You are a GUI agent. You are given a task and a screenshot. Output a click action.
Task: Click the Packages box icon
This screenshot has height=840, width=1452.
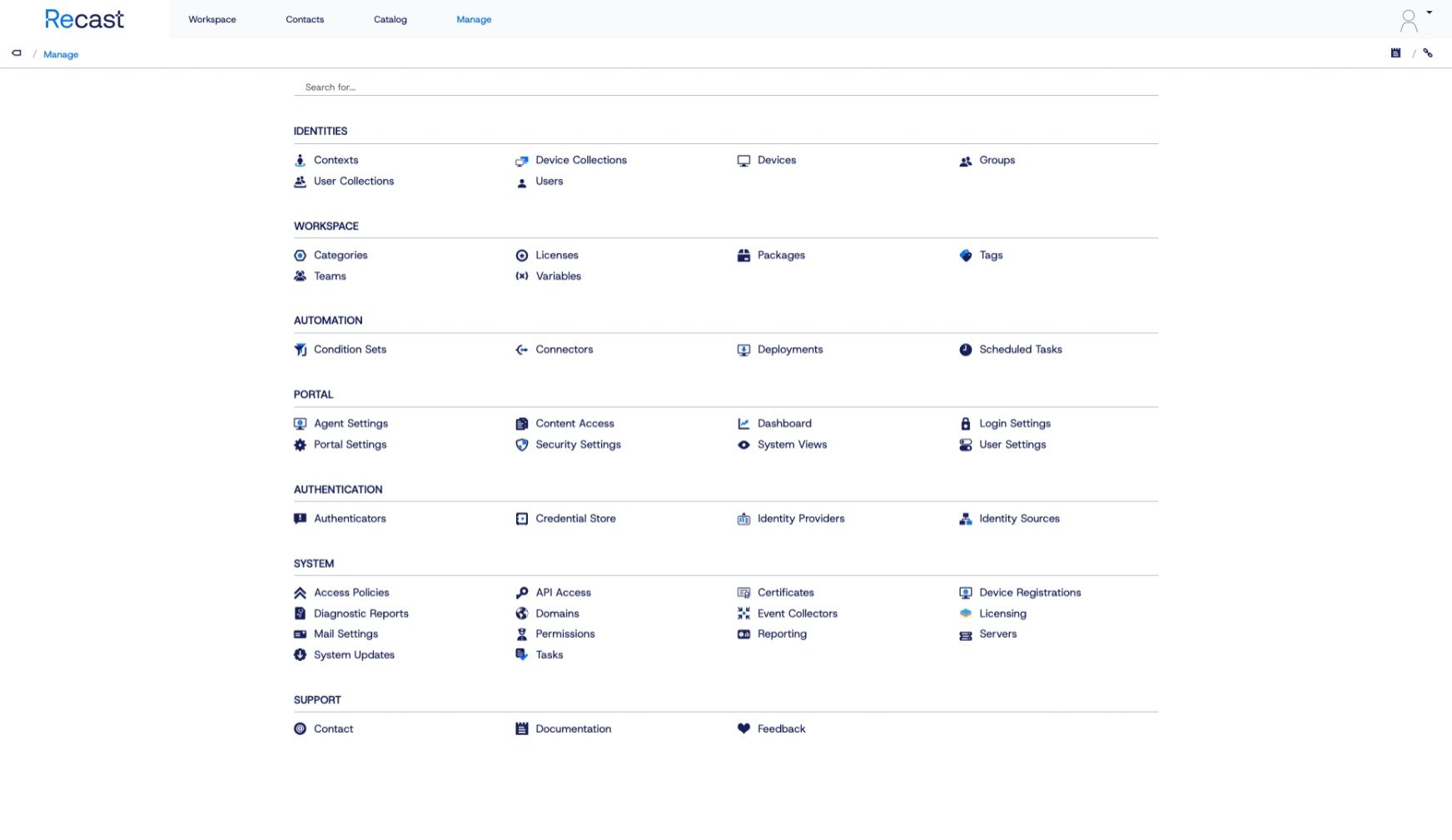[x=743, y=256]
